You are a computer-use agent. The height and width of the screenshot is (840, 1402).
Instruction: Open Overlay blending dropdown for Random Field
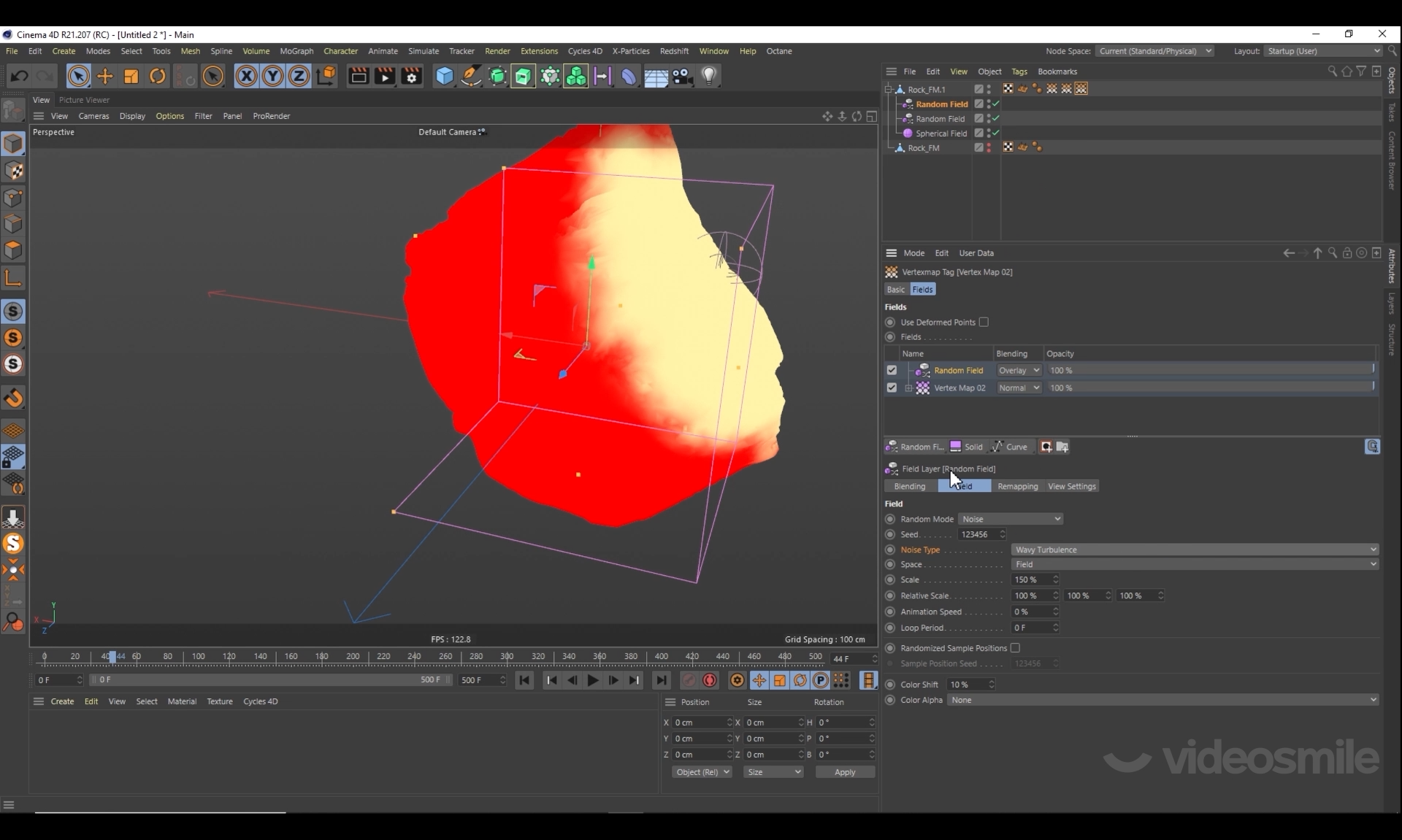(x=1019, y=370)
